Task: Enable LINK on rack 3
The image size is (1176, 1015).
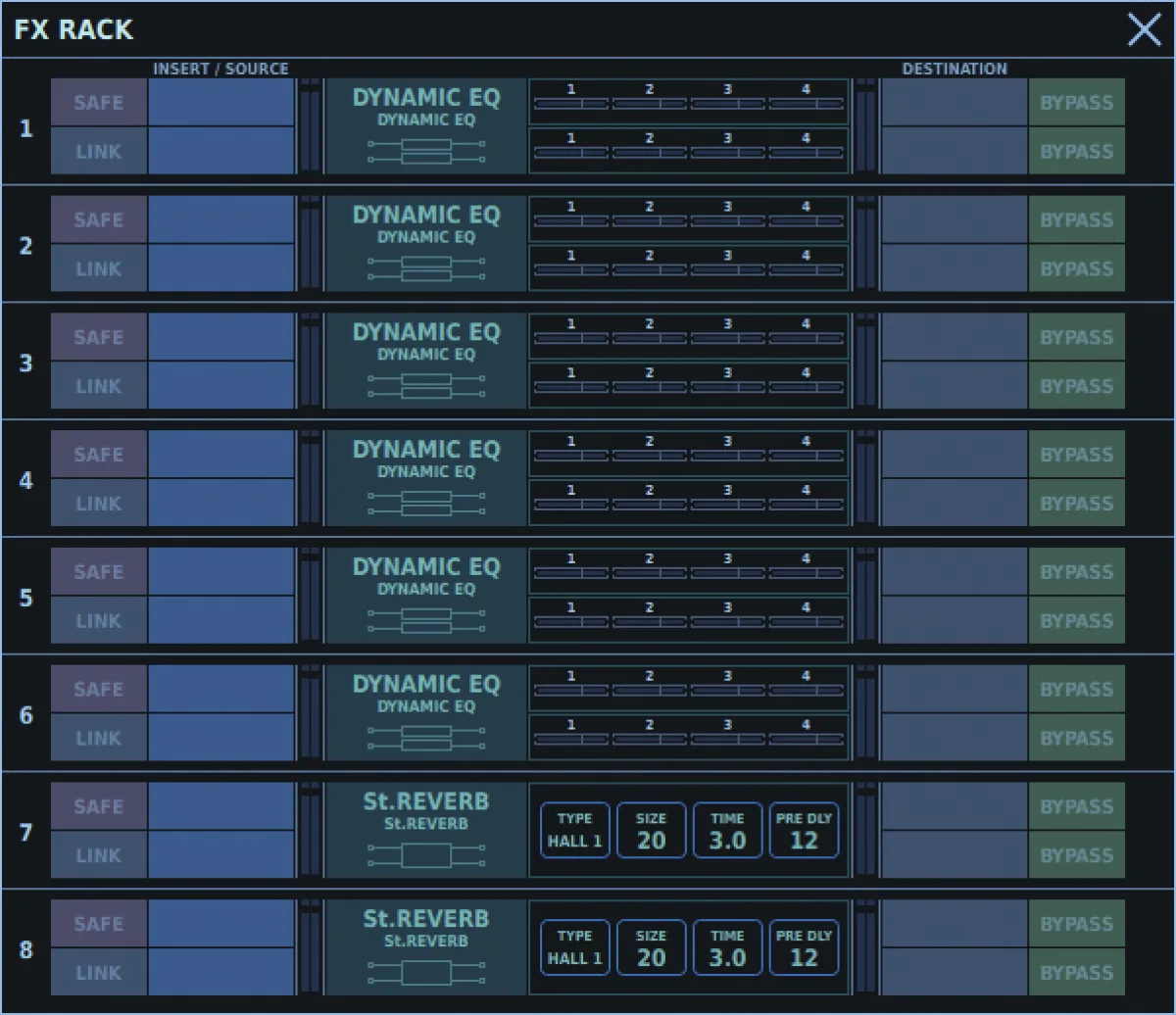Action: 99,386
